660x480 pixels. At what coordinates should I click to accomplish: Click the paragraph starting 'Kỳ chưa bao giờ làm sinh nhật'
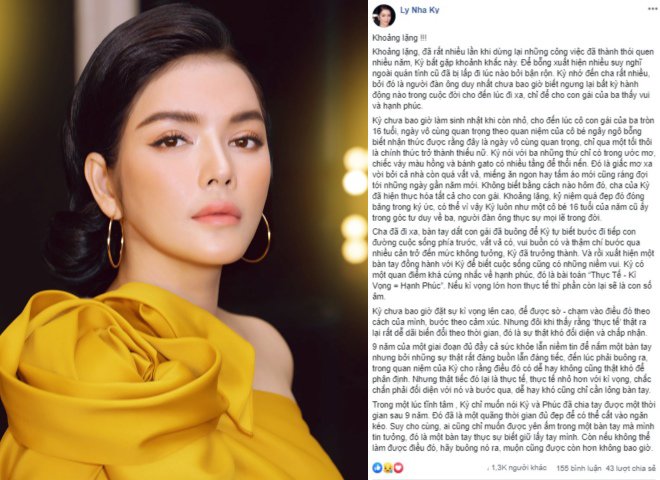pyautogui.click(x=514, y=169)
